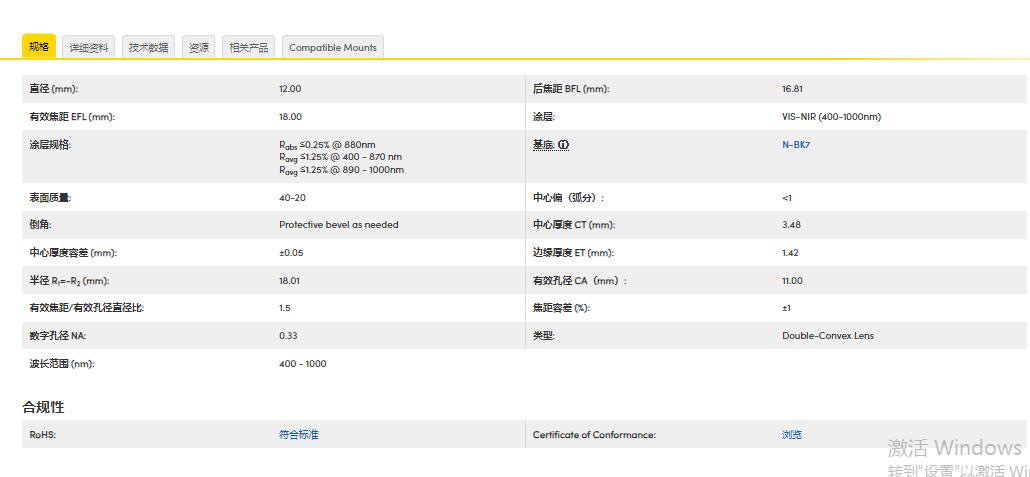Screen dimensions: 1030x477
Task: Select the 技术数据 tab
Action: (x=148, y=47)
